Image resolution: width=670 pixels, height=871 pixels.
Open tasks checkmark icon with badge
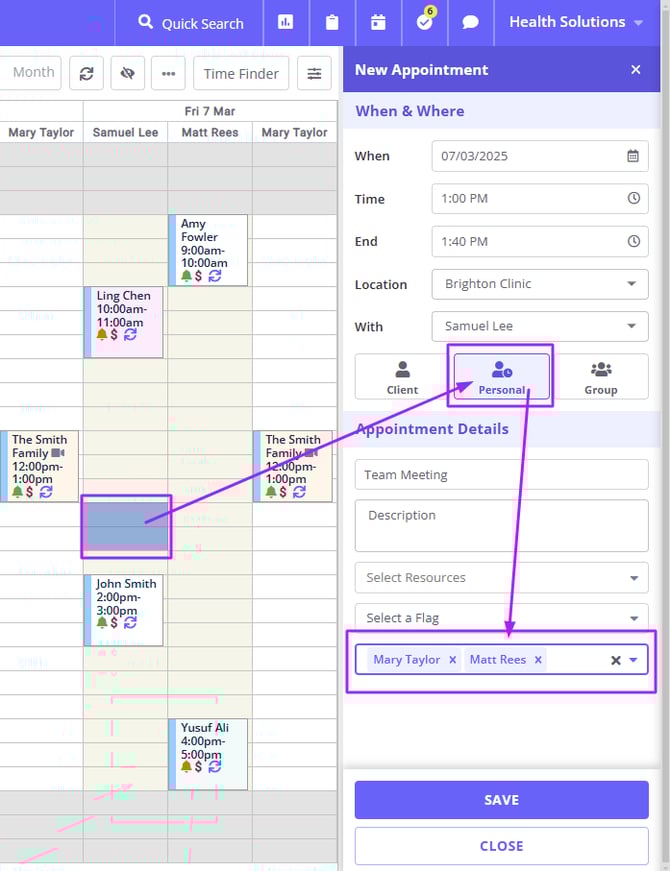pos(424,22)
